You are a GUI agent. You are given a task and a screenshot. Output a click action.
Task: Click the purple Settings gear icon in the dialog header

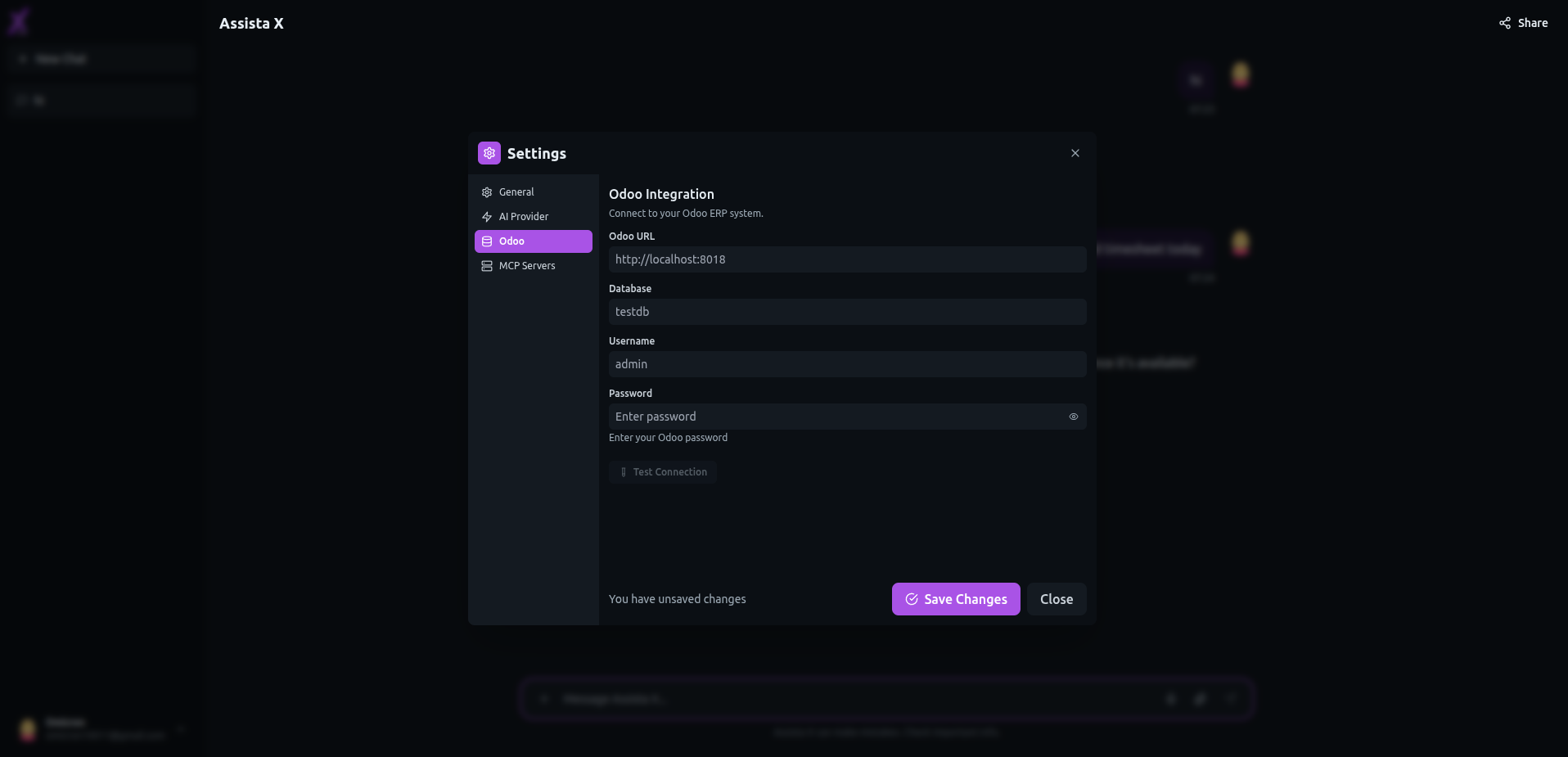(x=489, y=153)
